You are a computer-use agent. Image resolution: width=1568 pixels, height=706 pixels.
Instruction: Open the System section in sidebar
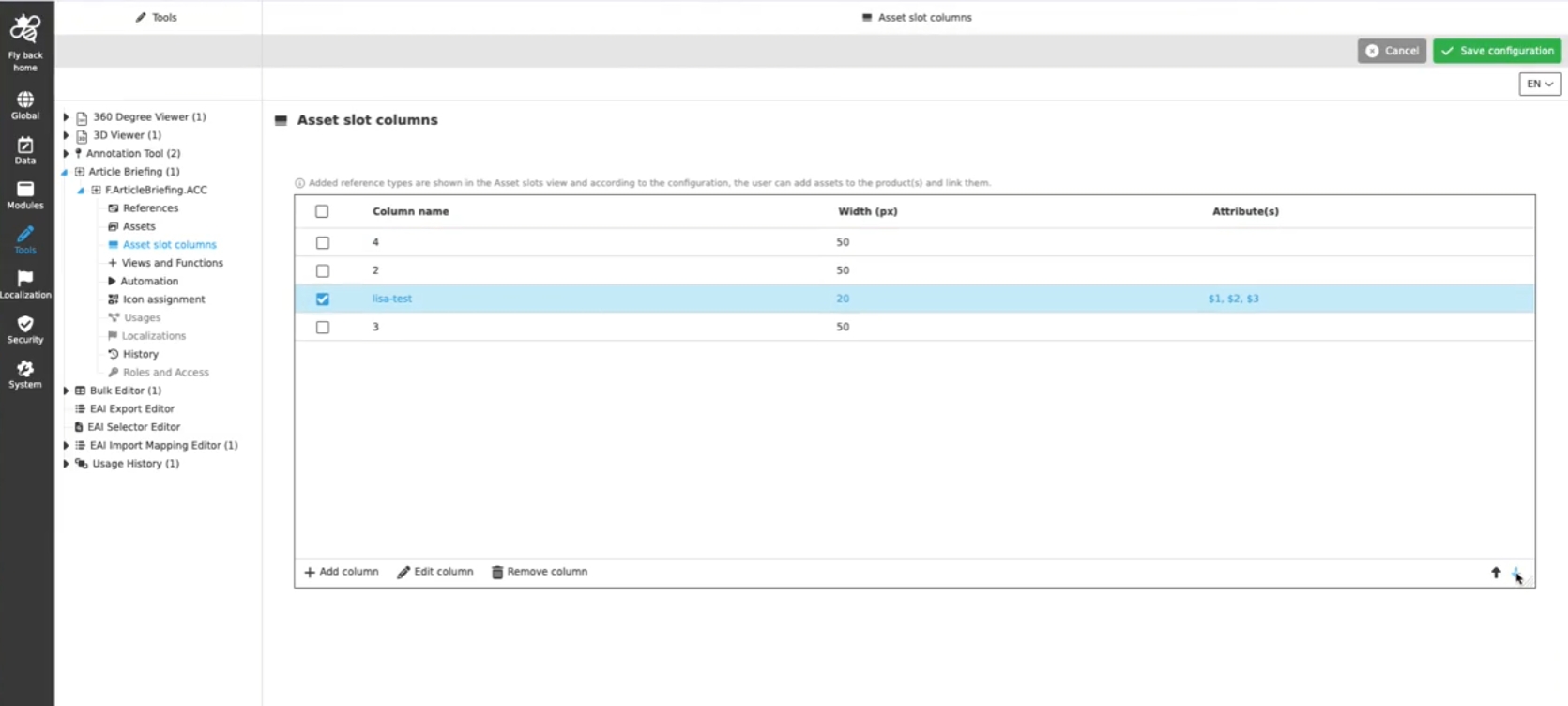(25, 375)
